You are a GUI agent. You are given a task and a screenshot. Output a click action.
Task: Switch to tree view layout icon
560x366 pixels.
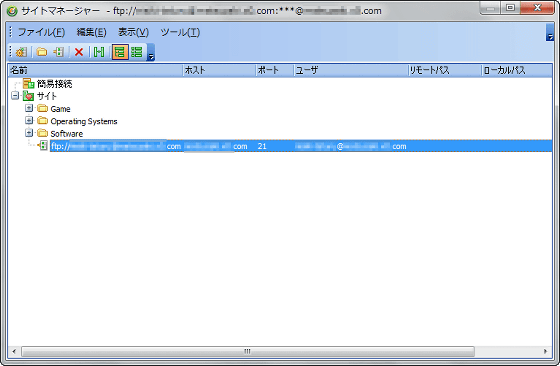point(120,52)
